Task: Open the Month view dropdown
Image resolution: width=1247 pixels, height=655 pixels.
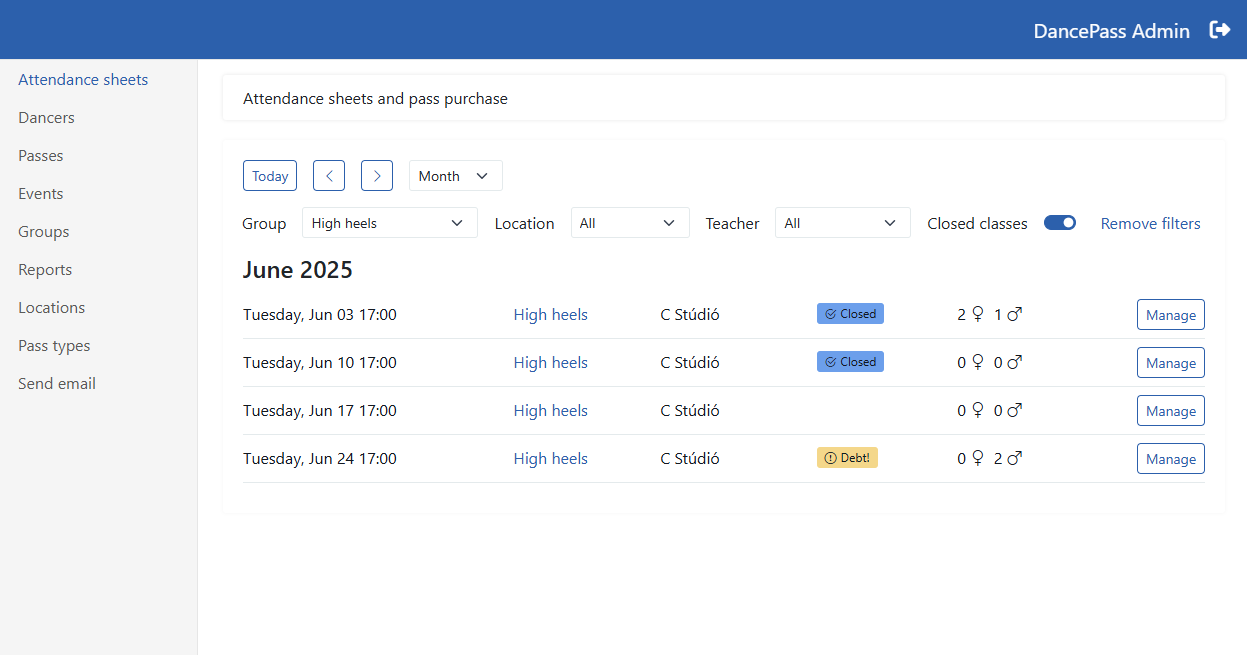Action: pyautogui.click(x=455, y=175)
